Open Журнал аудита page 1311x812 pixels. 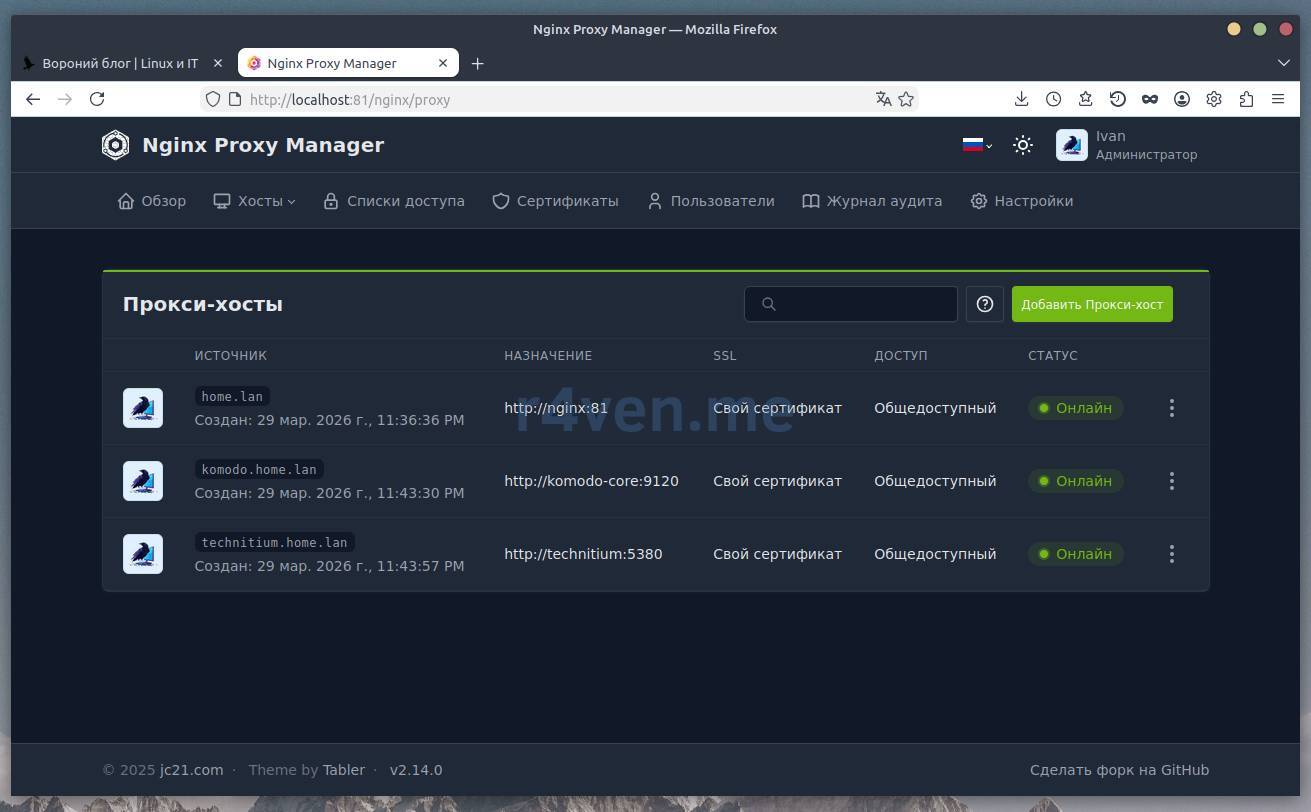[x=872, y=201]
